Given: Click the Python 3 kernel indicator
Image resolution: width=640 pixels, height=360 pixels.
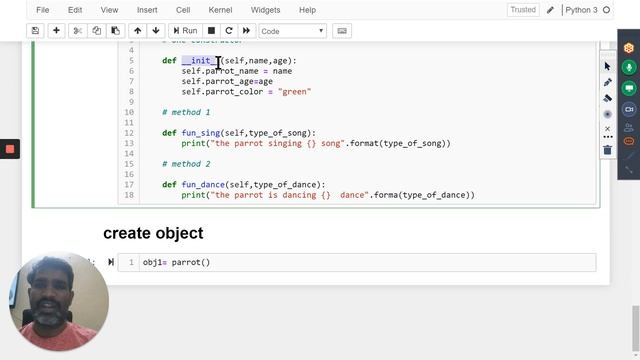Looking at the screenshot, I should 581,10.
